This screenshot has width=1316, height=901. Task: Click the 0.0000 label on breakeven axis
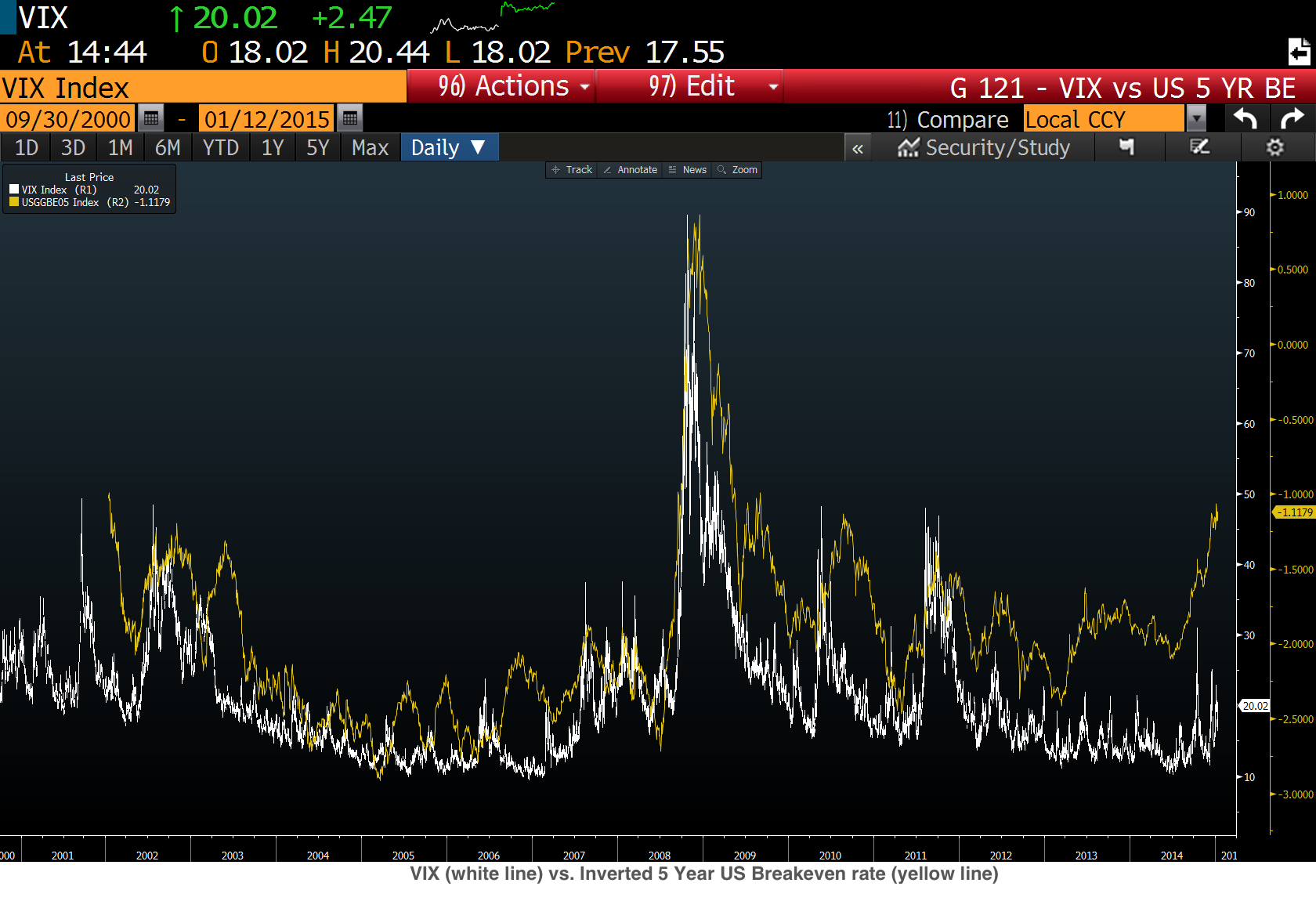(x=1292, y=345)
